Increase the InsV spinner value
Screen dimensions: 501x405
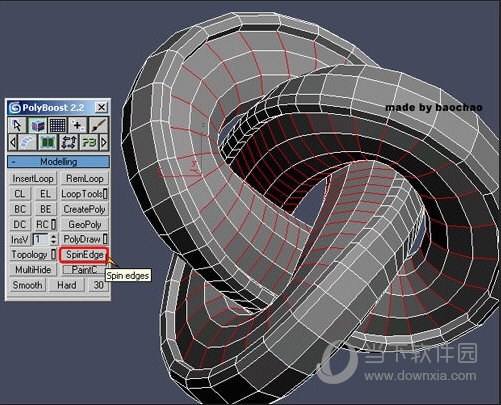point(54,236)
